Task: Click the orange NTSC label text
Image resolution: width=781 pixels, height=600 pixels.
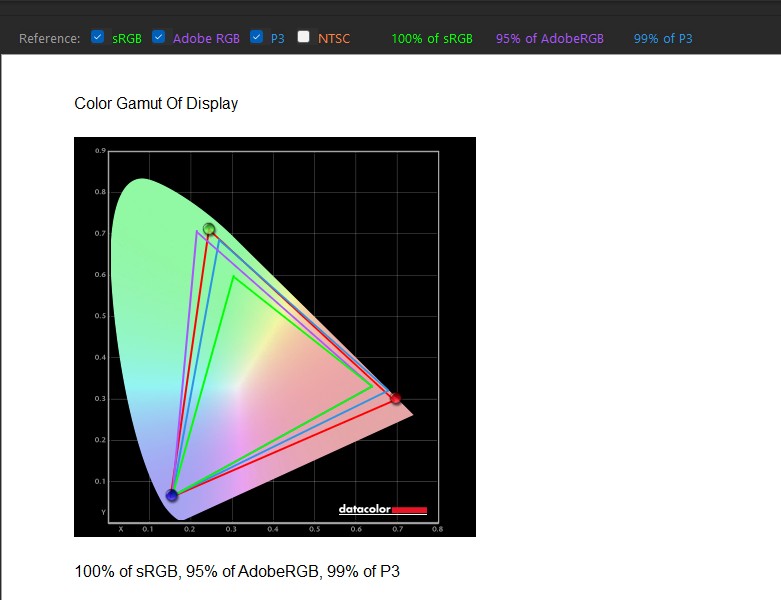Action: pyautogui.click(x=334, y=39)
